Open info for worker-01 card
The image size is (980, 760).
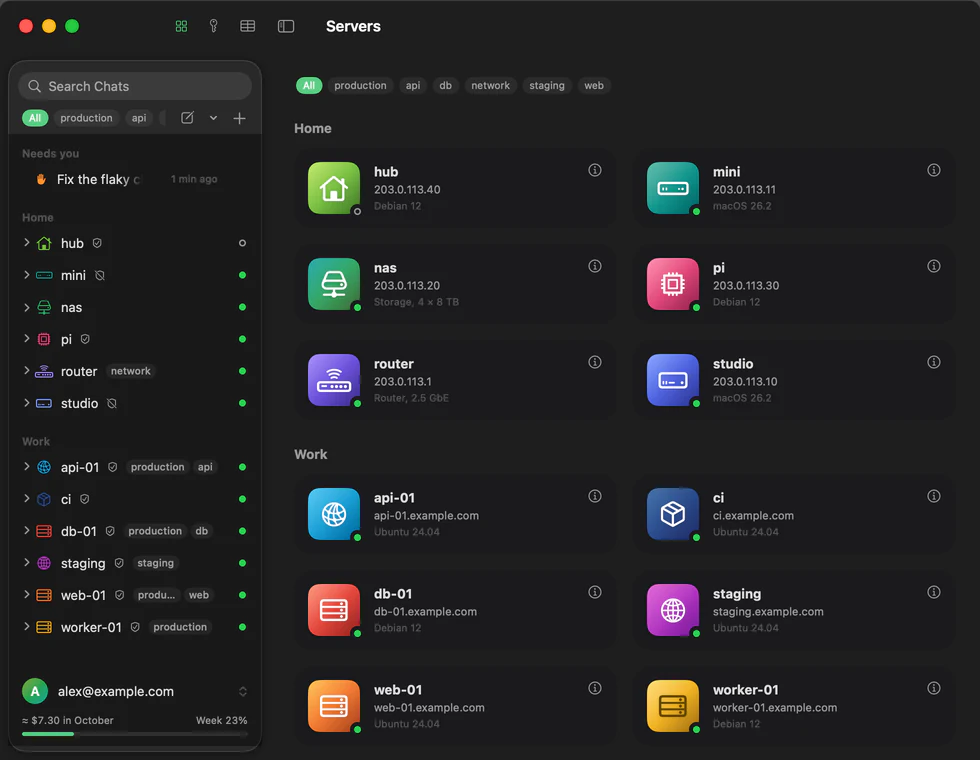coord(934,688)
